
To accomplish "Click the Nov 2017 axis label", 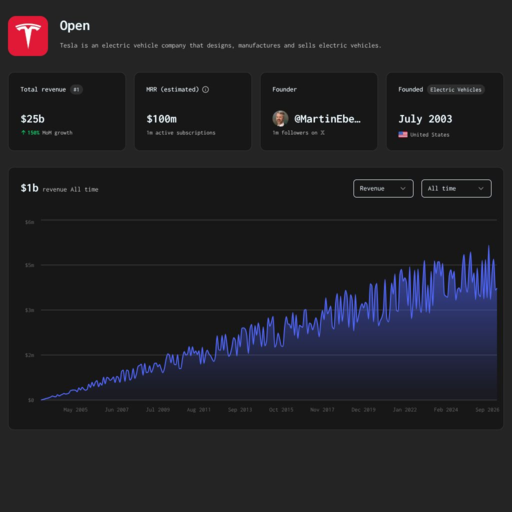I will [x=322, y=410].
